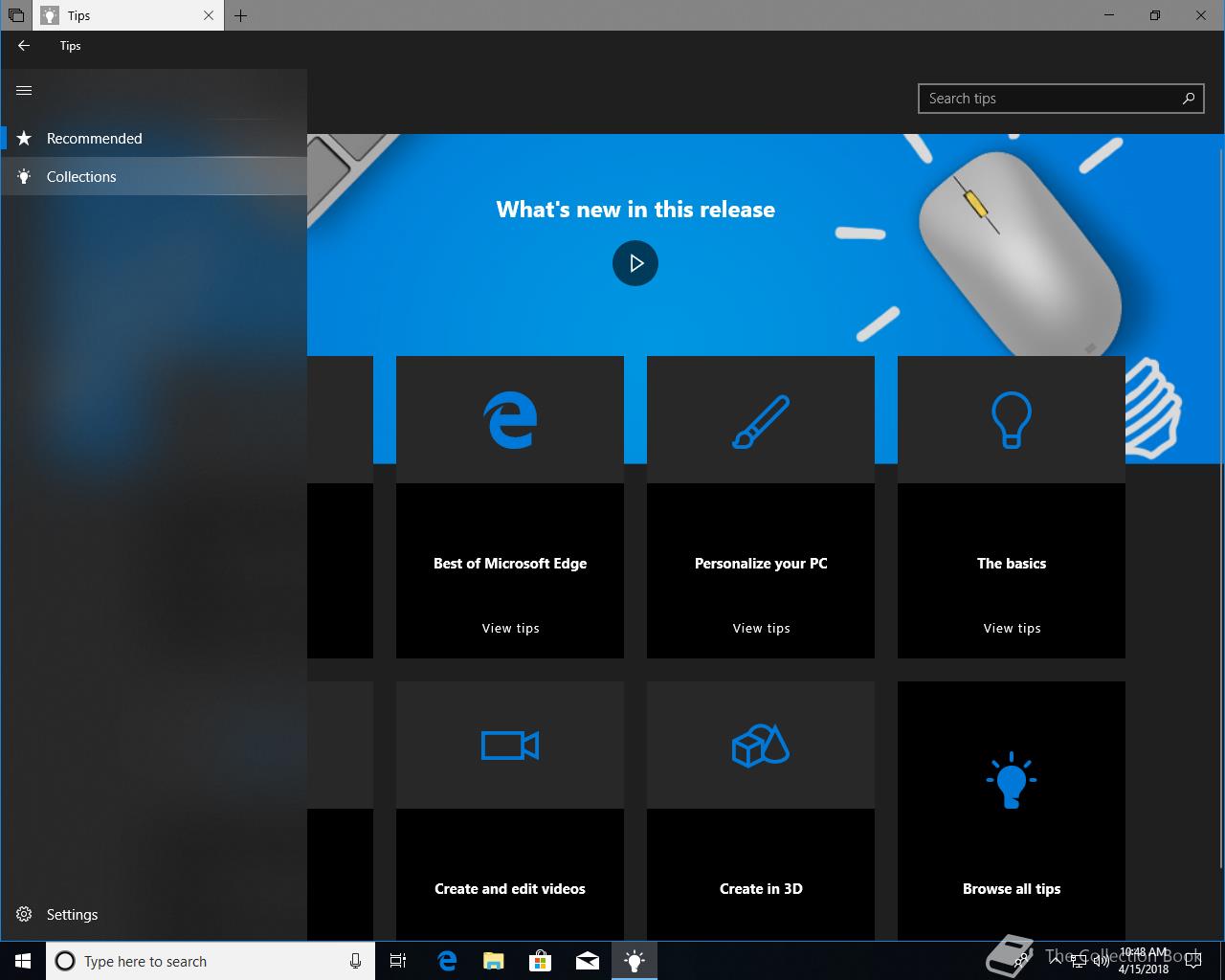Go back with the arrow button
The height and width of the screenshot is (980, 1225).
pyautogui.click(x=24, y=45)
